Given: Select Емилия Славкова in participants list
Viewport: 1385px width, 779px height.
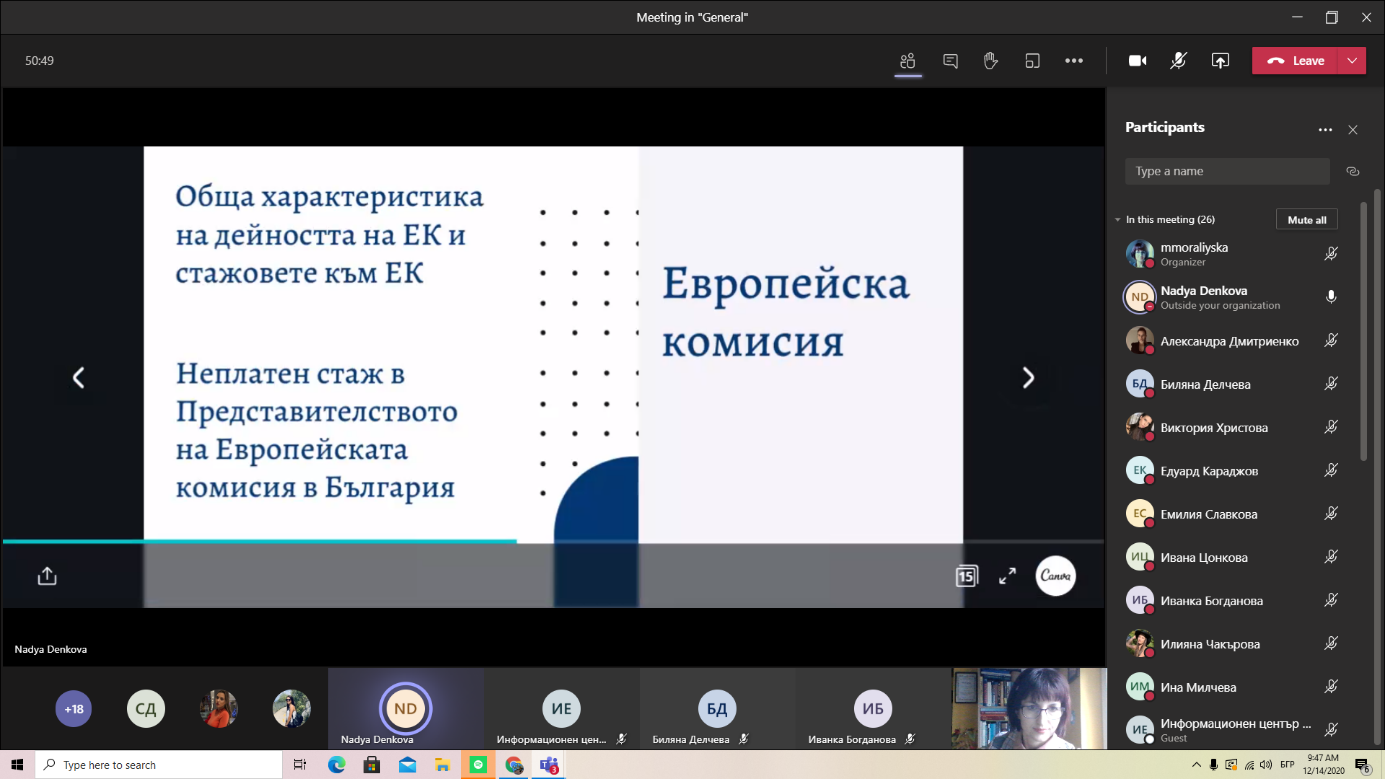Looking at the screenshot, I should tap(1232, 514).
